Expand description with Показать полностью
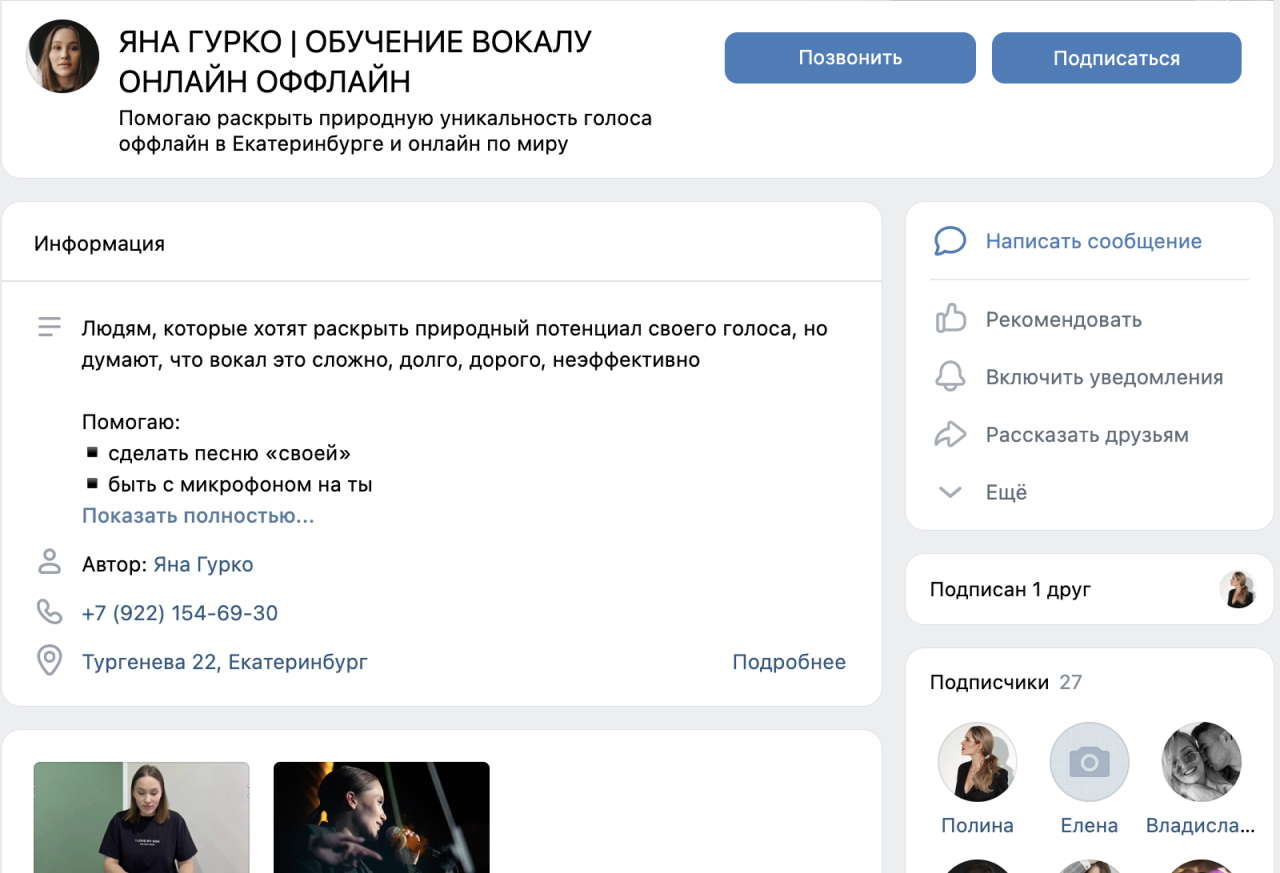The height and width of the screenshot is (873, 1280). click(x=198, y=516)
